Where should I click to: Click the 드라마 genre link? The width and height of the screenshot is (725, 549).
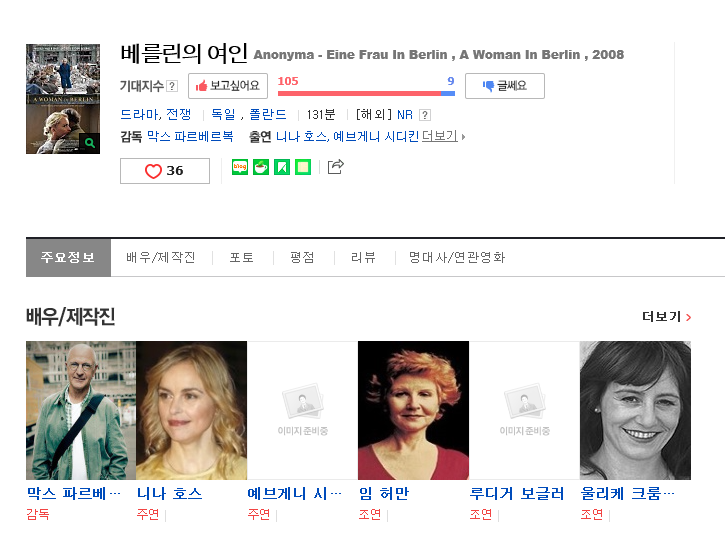pos(139,114)
